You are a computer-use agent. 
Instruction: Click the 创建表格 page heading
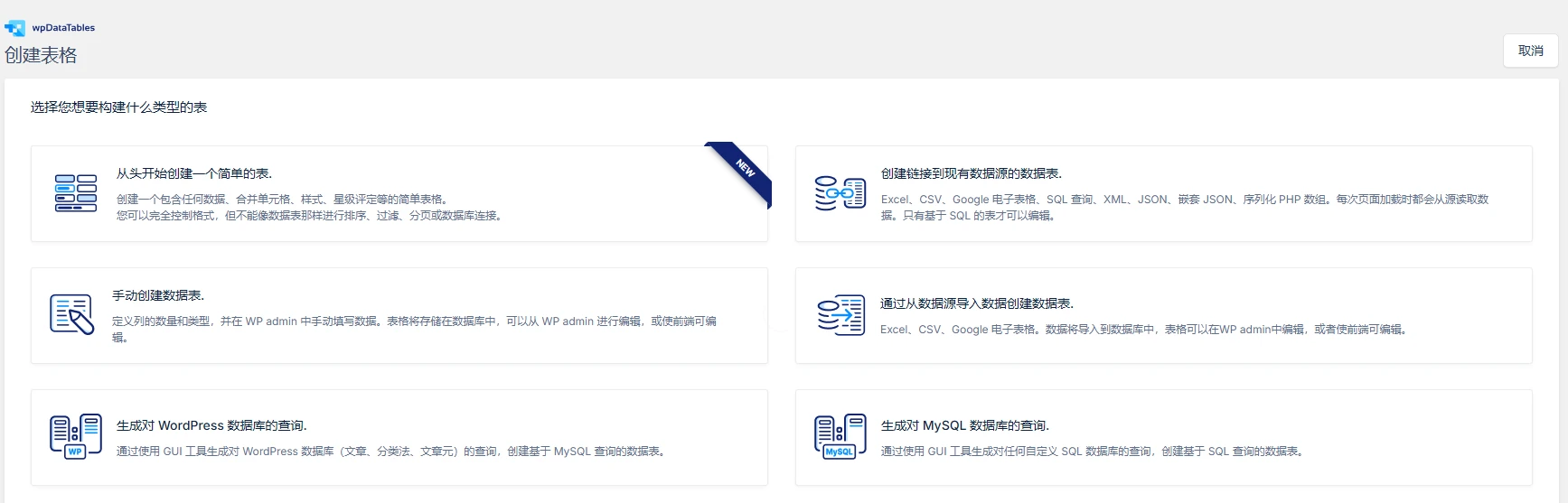[41, 55]
